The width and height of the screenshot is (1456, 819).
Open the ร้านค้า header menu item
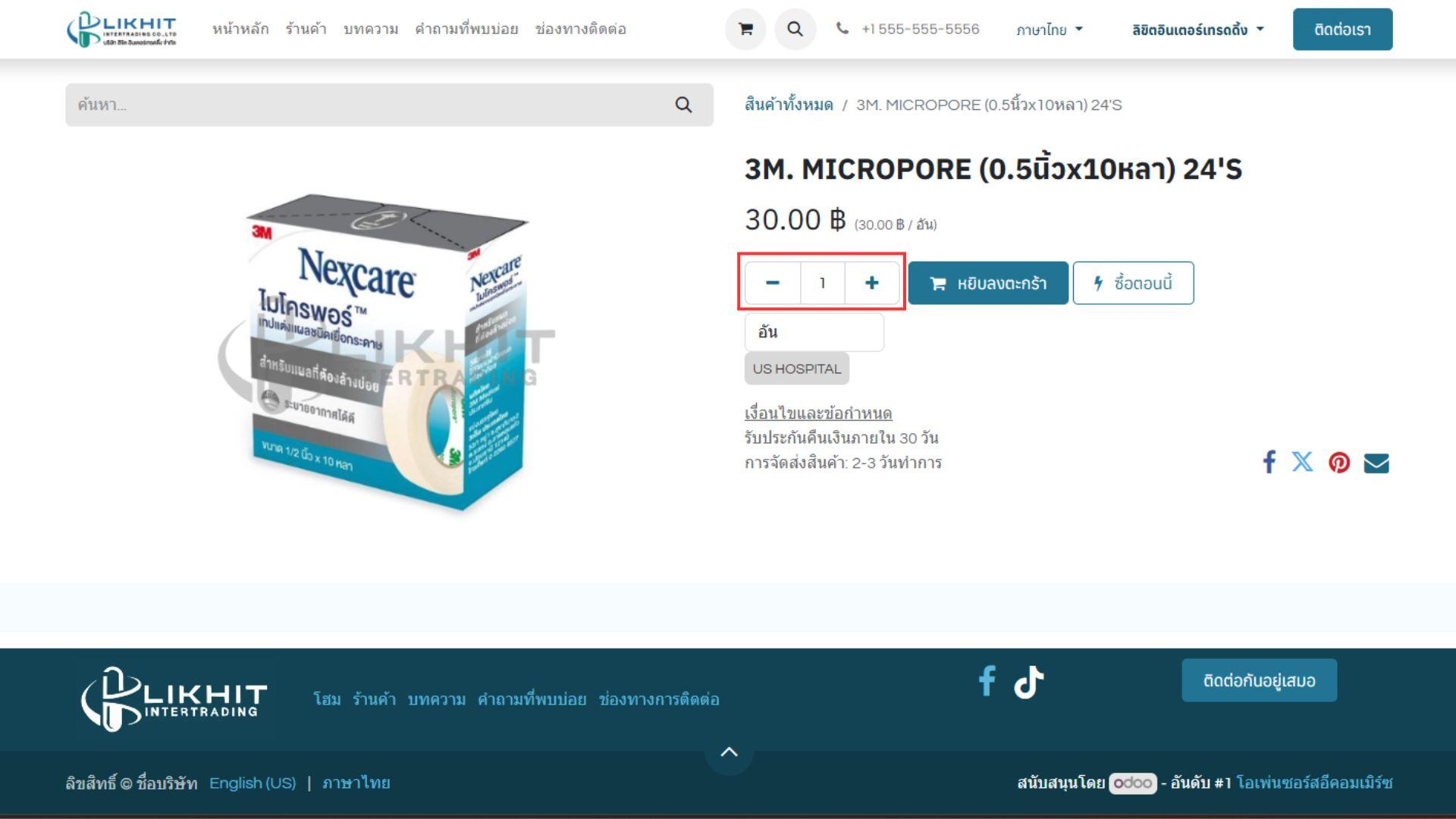coord(306,29)
